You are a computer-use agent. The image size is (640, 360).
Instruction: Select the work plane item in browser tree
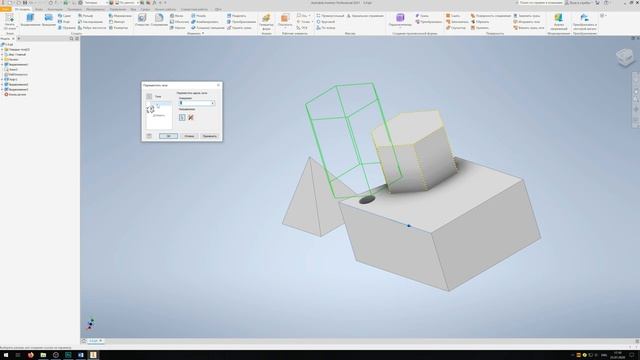pos(16,74)
